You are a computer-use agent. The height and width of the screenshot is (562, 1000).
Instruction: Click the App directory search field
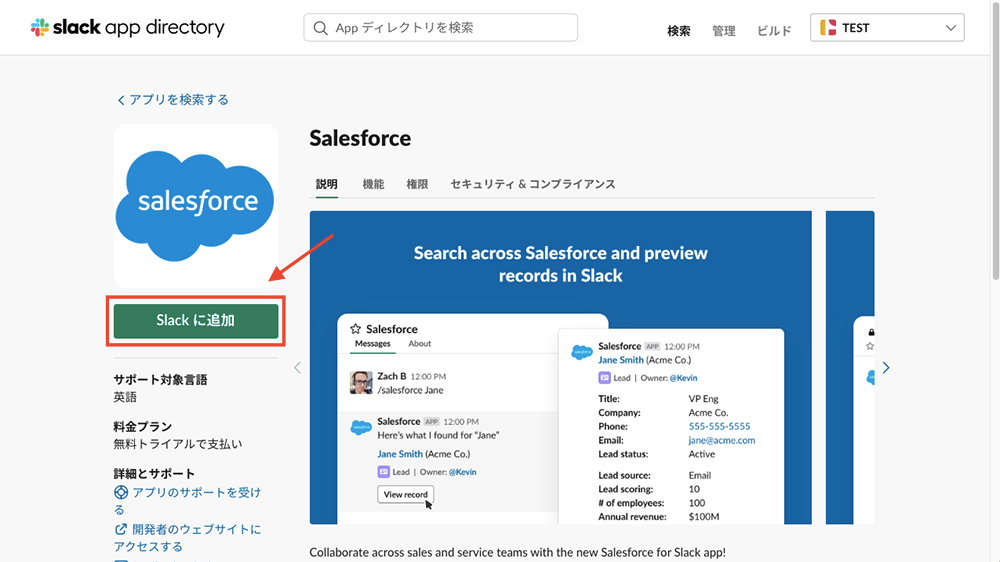pos(441,27)
